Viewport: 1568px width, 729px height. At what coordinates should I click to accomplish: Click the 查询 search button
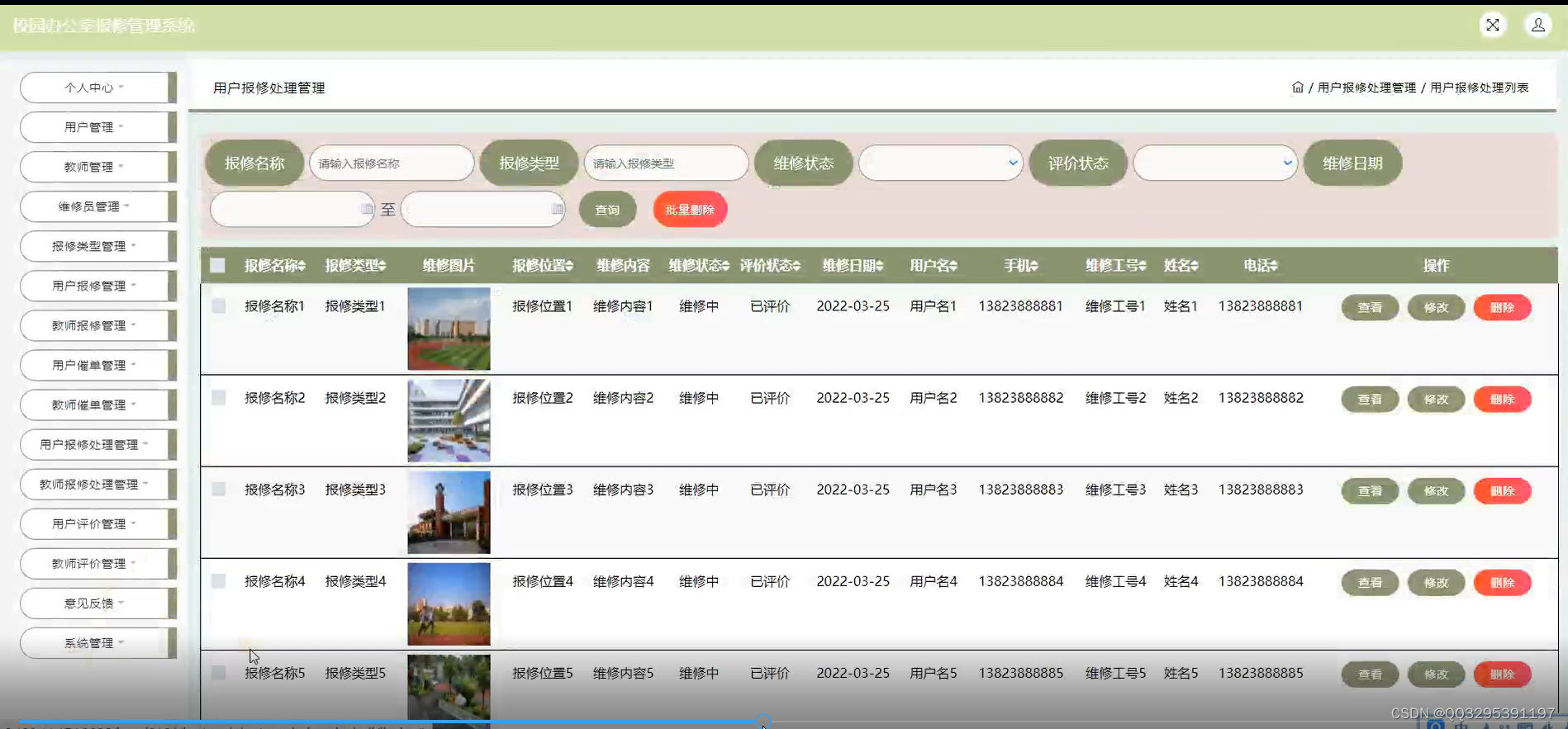tap(607, 210)
